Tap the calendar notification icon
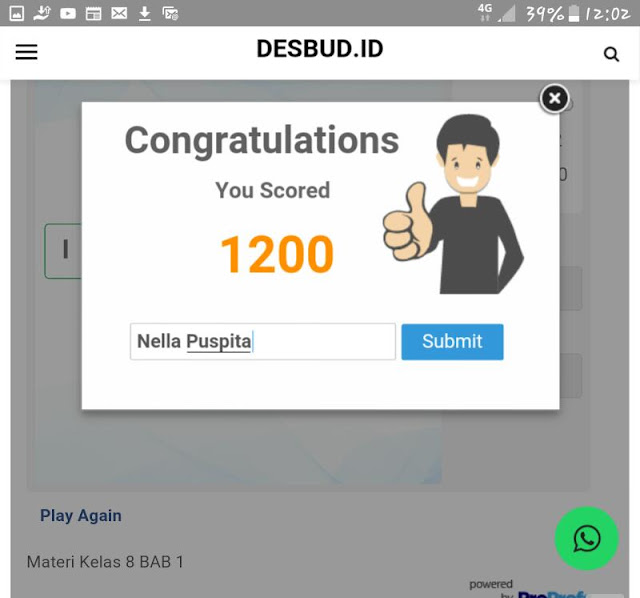This screenshot has height=598, width=640. click(x=93, y=14)
